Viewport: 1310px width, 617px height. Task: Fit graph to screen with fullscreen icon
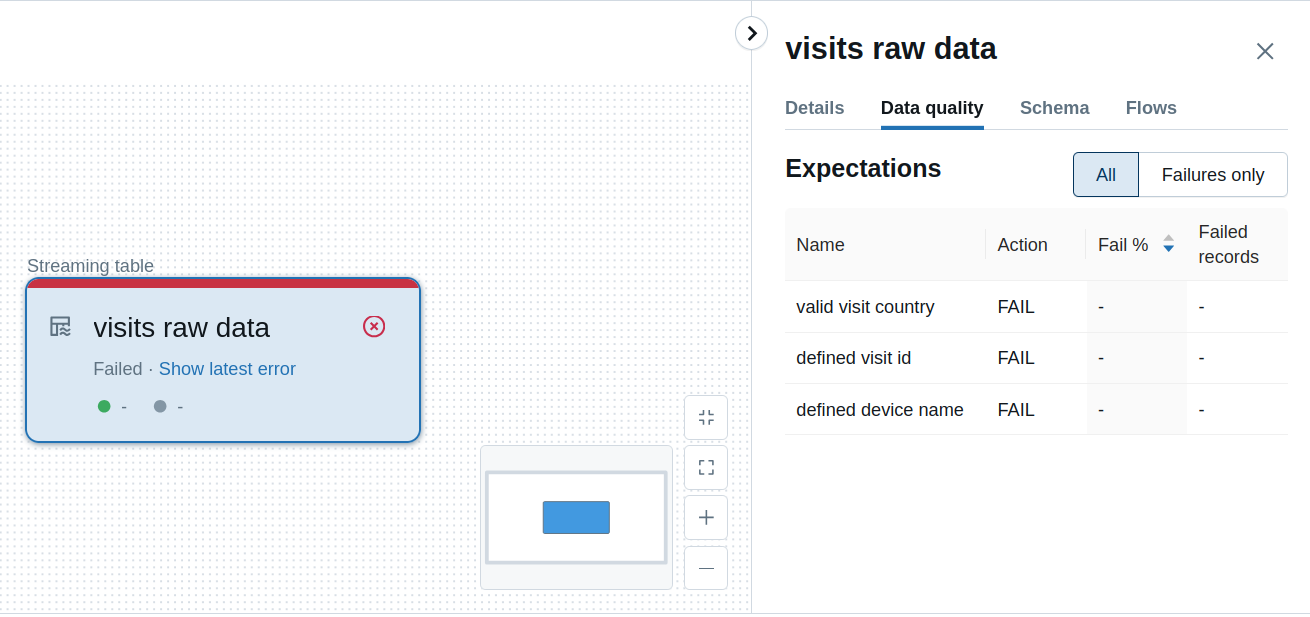(706, 467)
